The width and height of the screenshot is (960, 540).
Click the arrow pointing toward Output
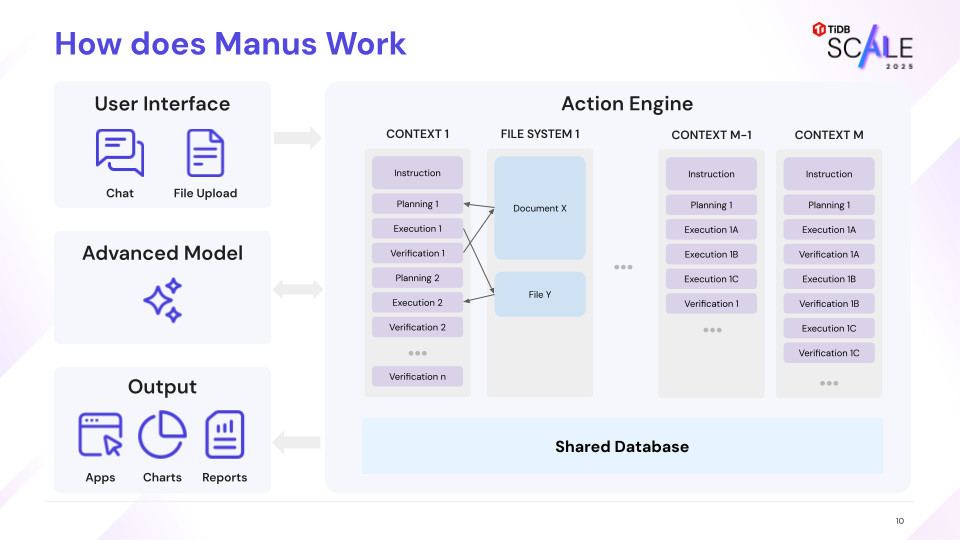pos(298,441)
